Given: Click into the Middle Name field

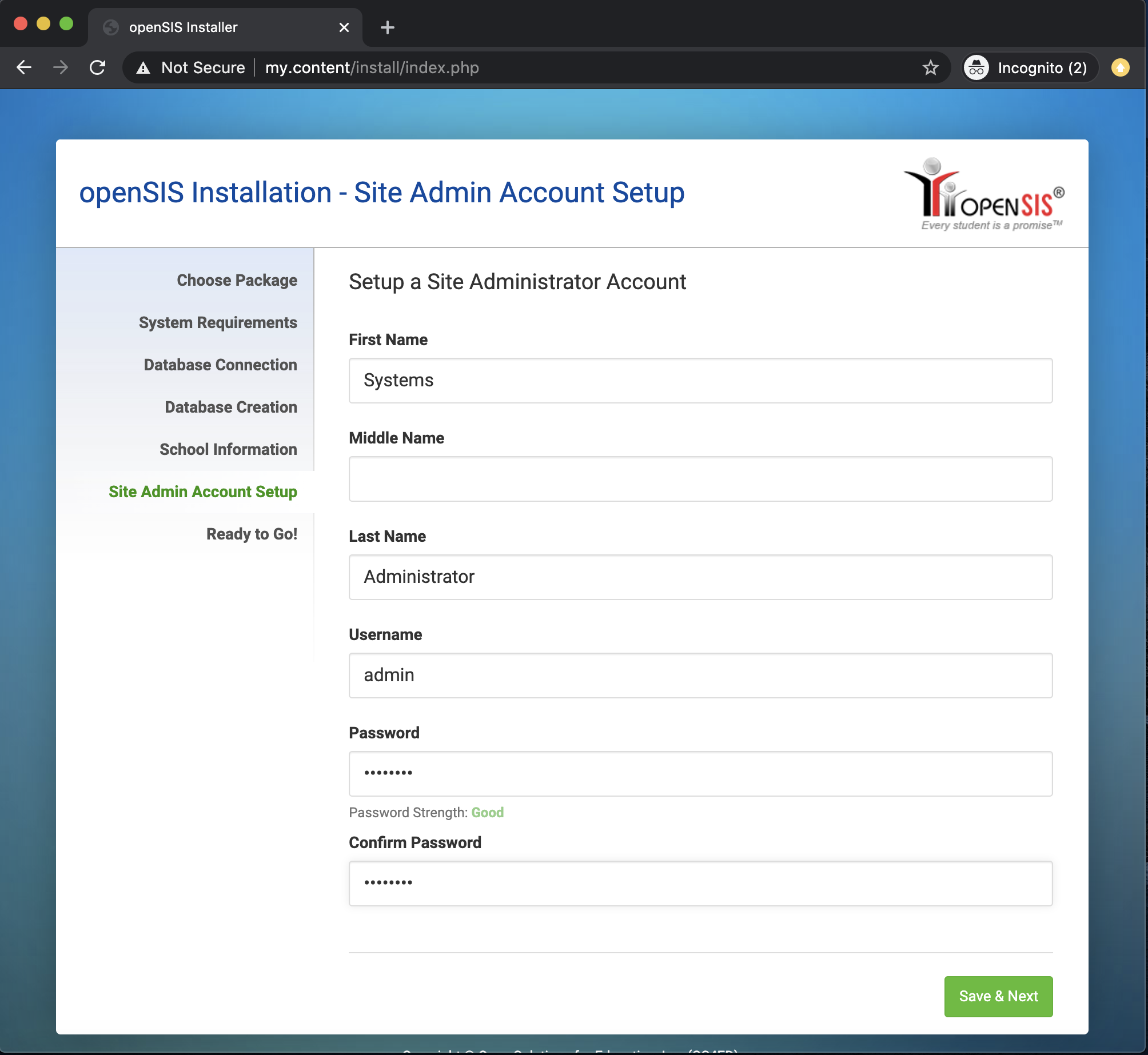Looking at the screenshot, I should [700, 479].
